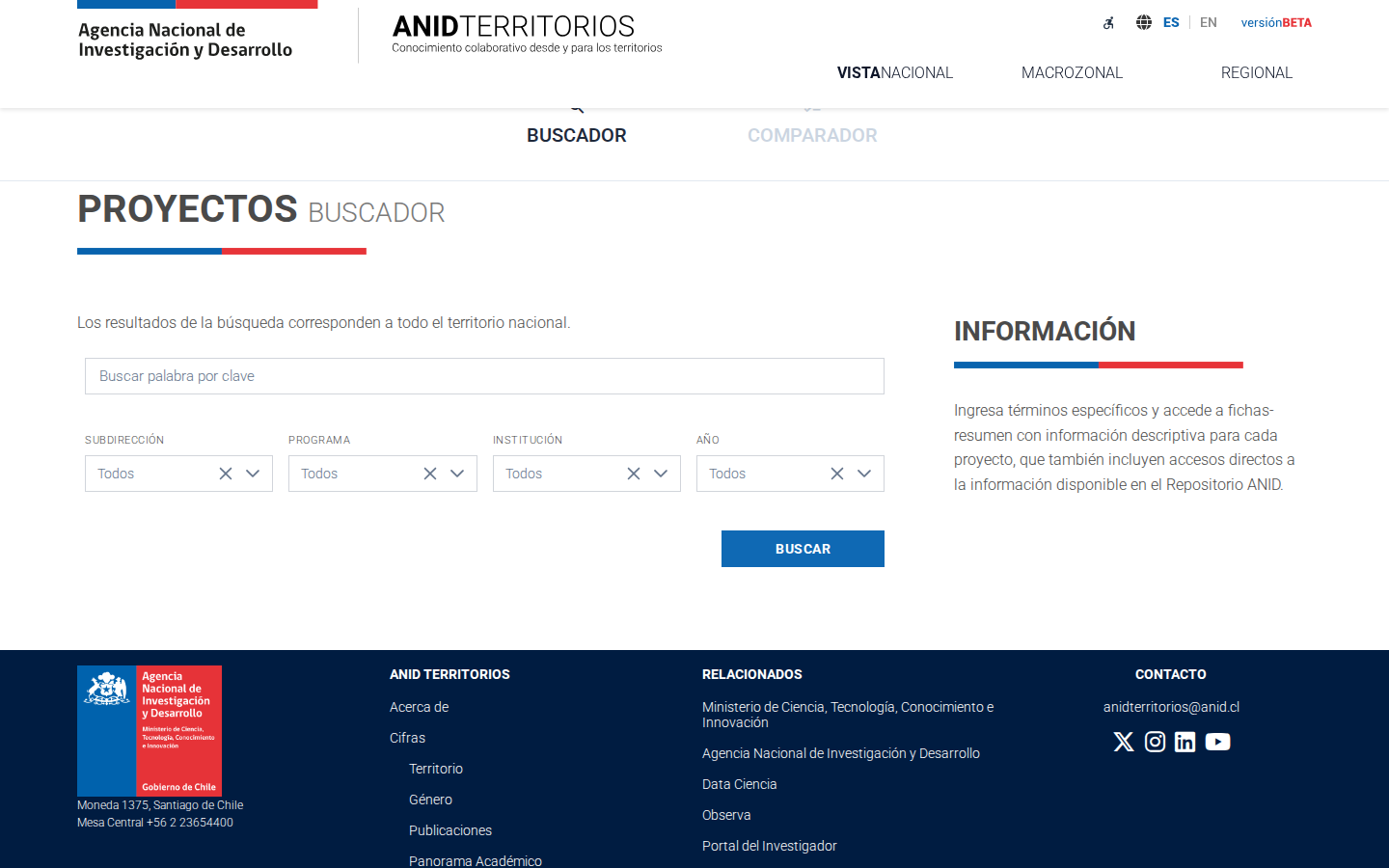Expand the Programa dropdown arrow
1389x868 pixels.
coord(457,474)
